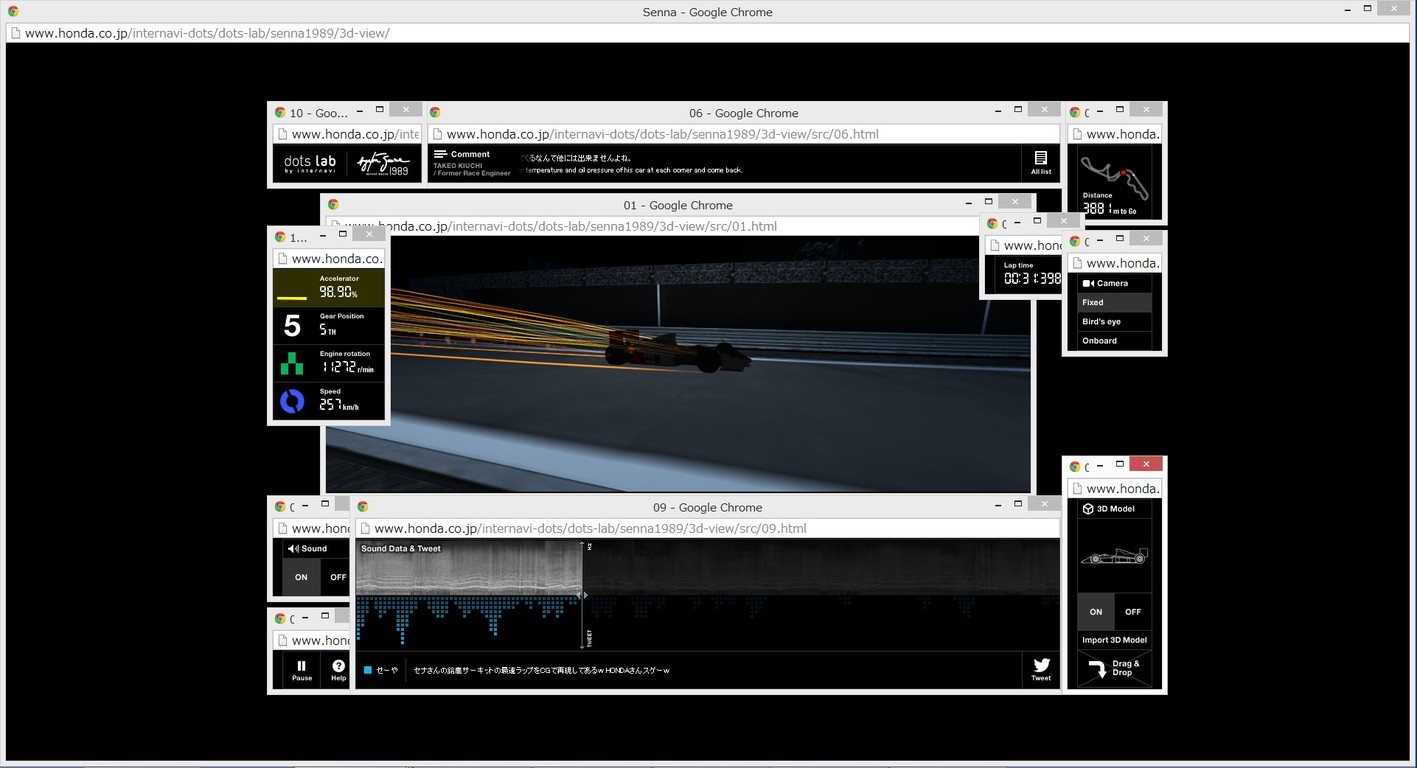Click the Camera panel video icon
This screenshot has height=768, width=1417.
point(1088,283)
